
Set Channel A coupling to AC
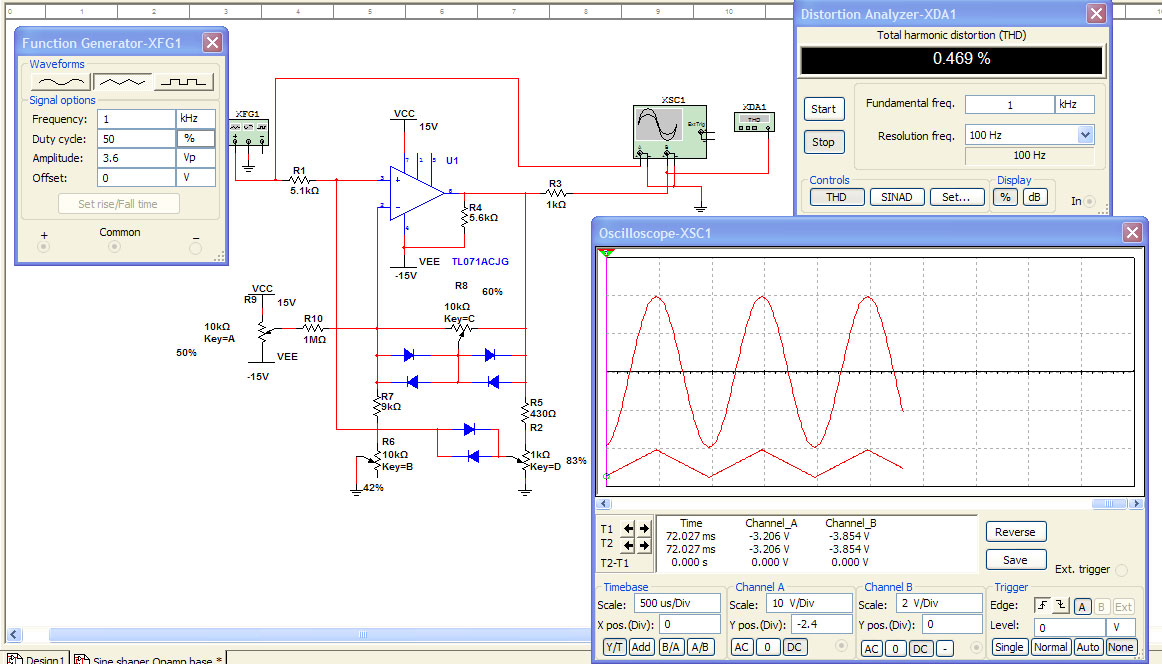pyautogui.click(x=742, y=647)
